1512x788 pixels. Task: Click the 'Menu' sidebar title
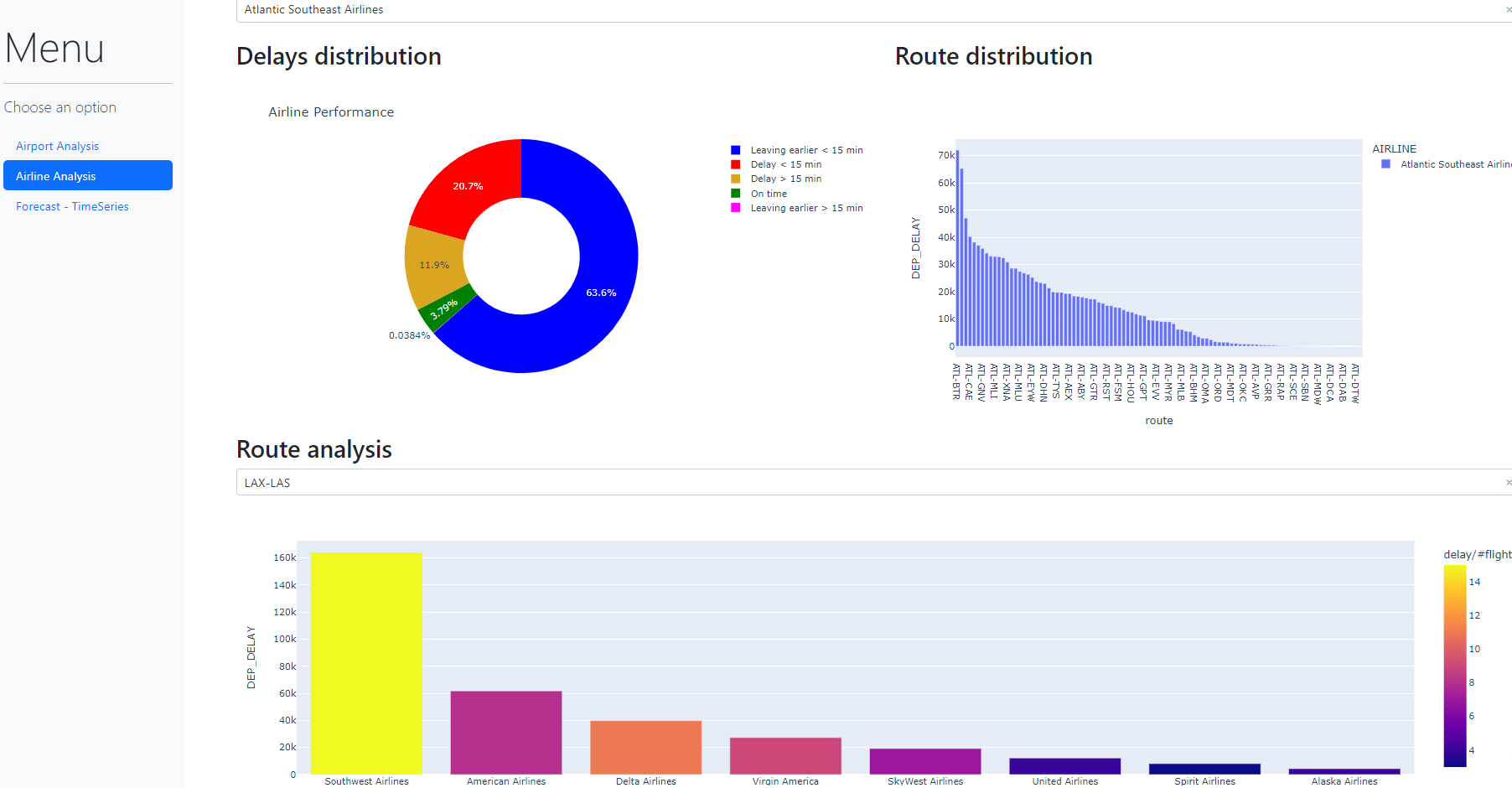(x=54, y=48)
